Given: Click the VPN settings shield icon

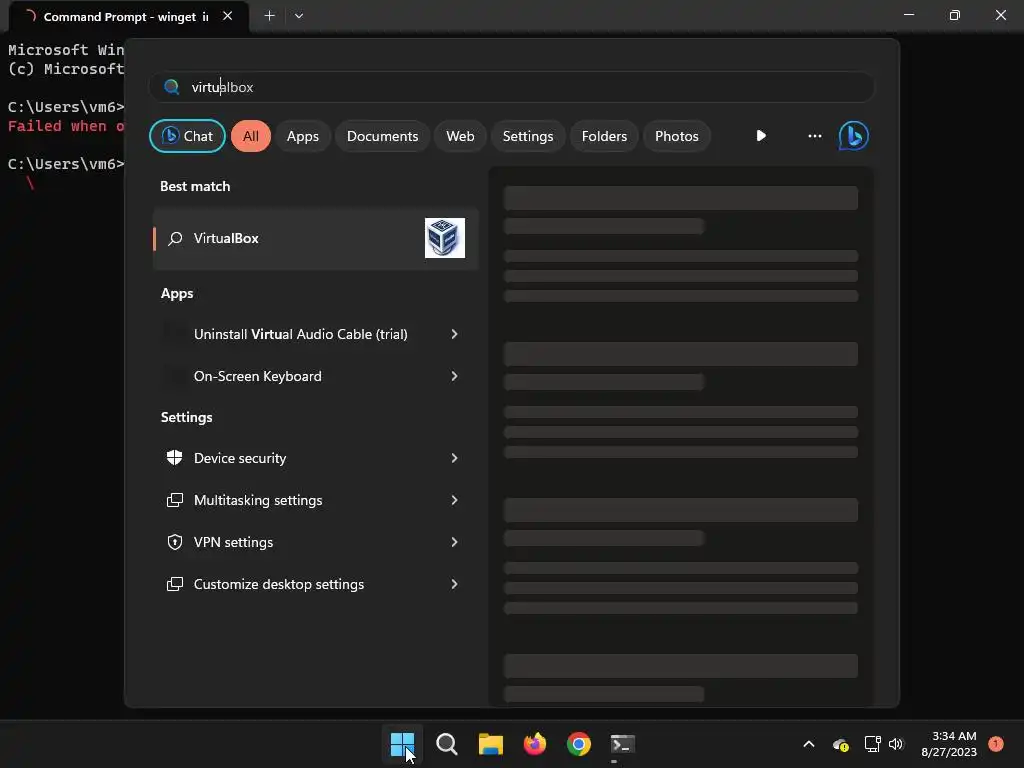Looking at the screenshot, I should point(174,542).
